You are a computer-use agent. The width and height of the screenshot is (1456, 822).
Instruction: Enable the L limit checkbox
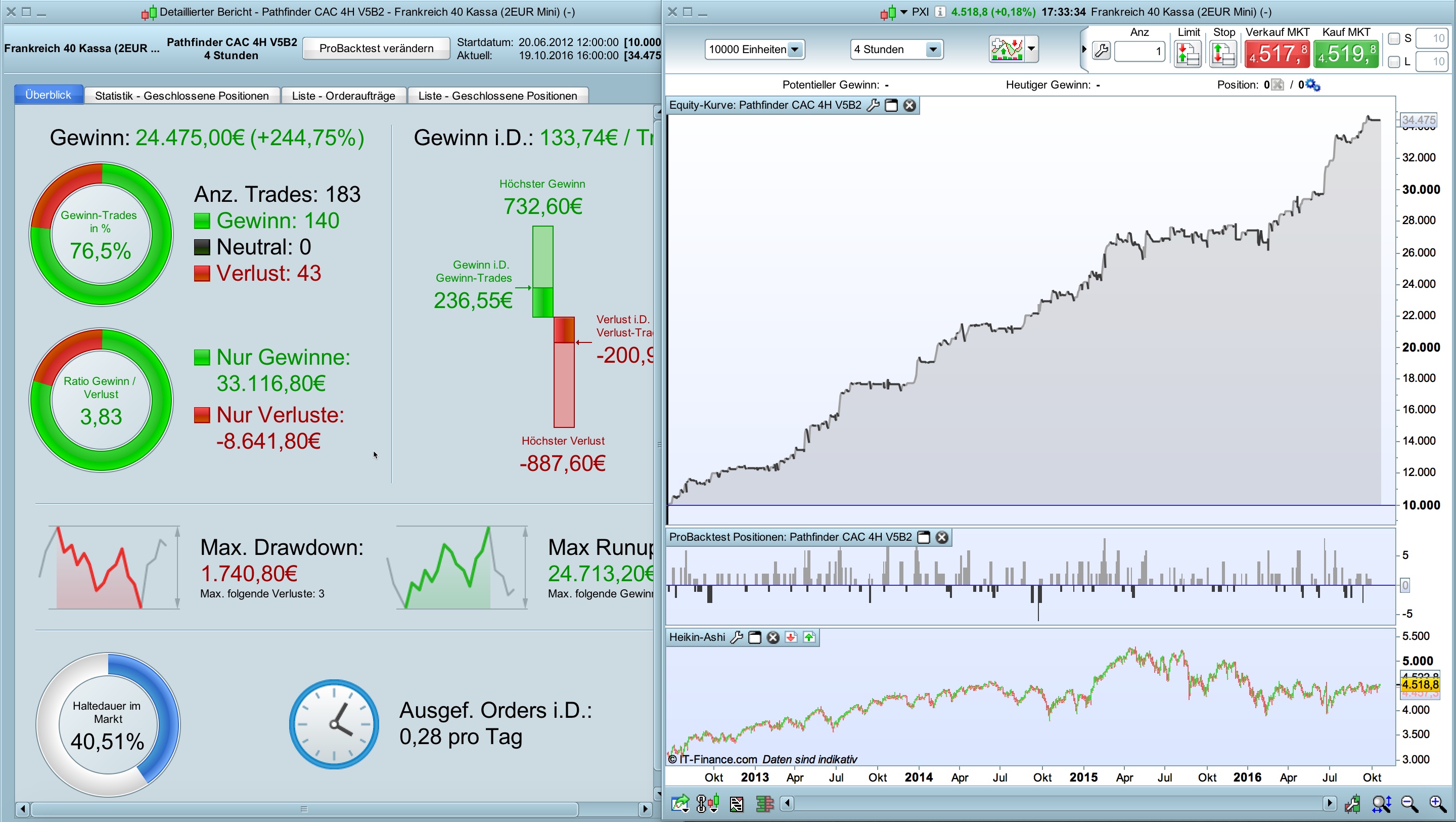pos(1394,62)
